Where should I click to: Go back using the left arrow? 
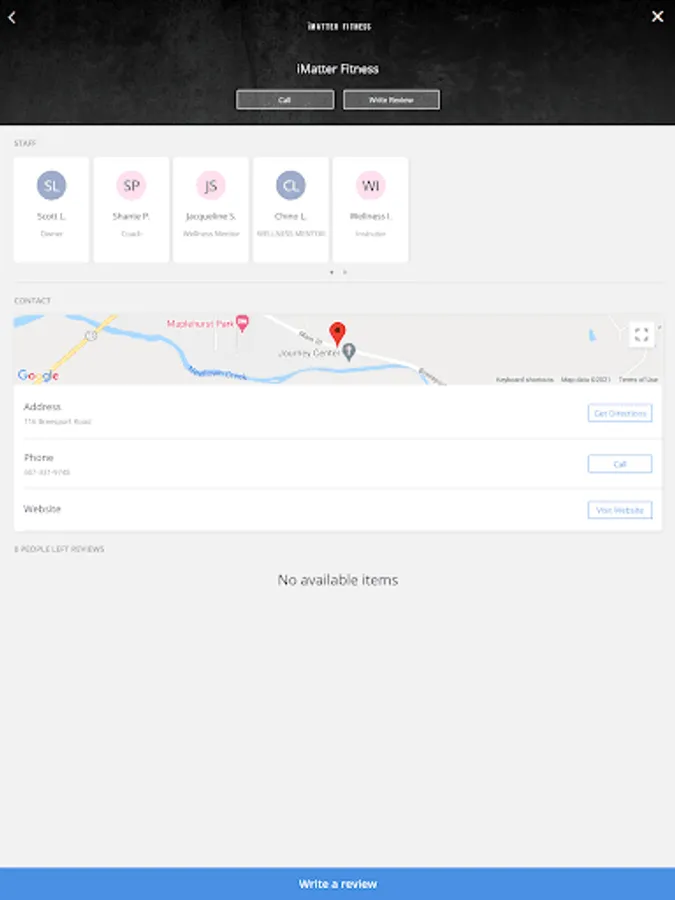coord(11,17)
